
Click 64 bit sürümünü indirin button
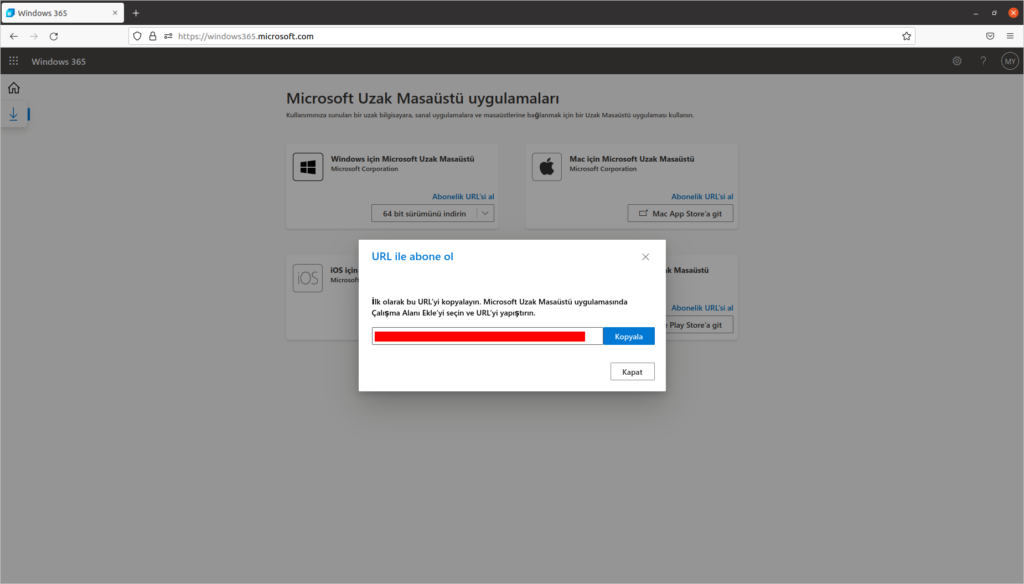[424, 214]
